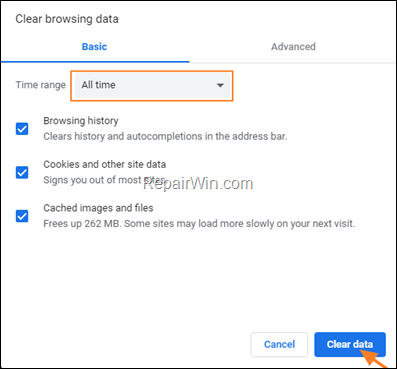Switch to the Basic tab
The height and width of the screenshot is (369, 397).
click(x=94, y=47)
